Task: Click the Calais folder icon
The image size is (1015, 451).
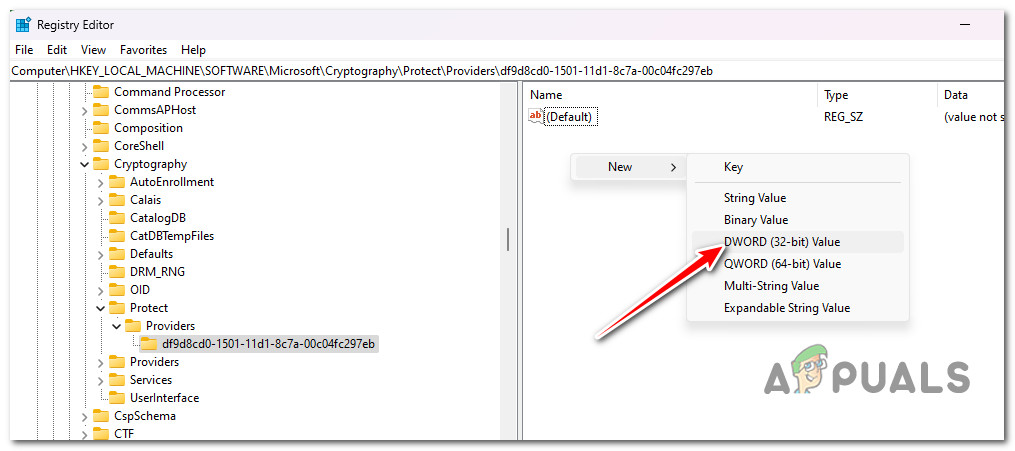Action: (x=117, y=200)
